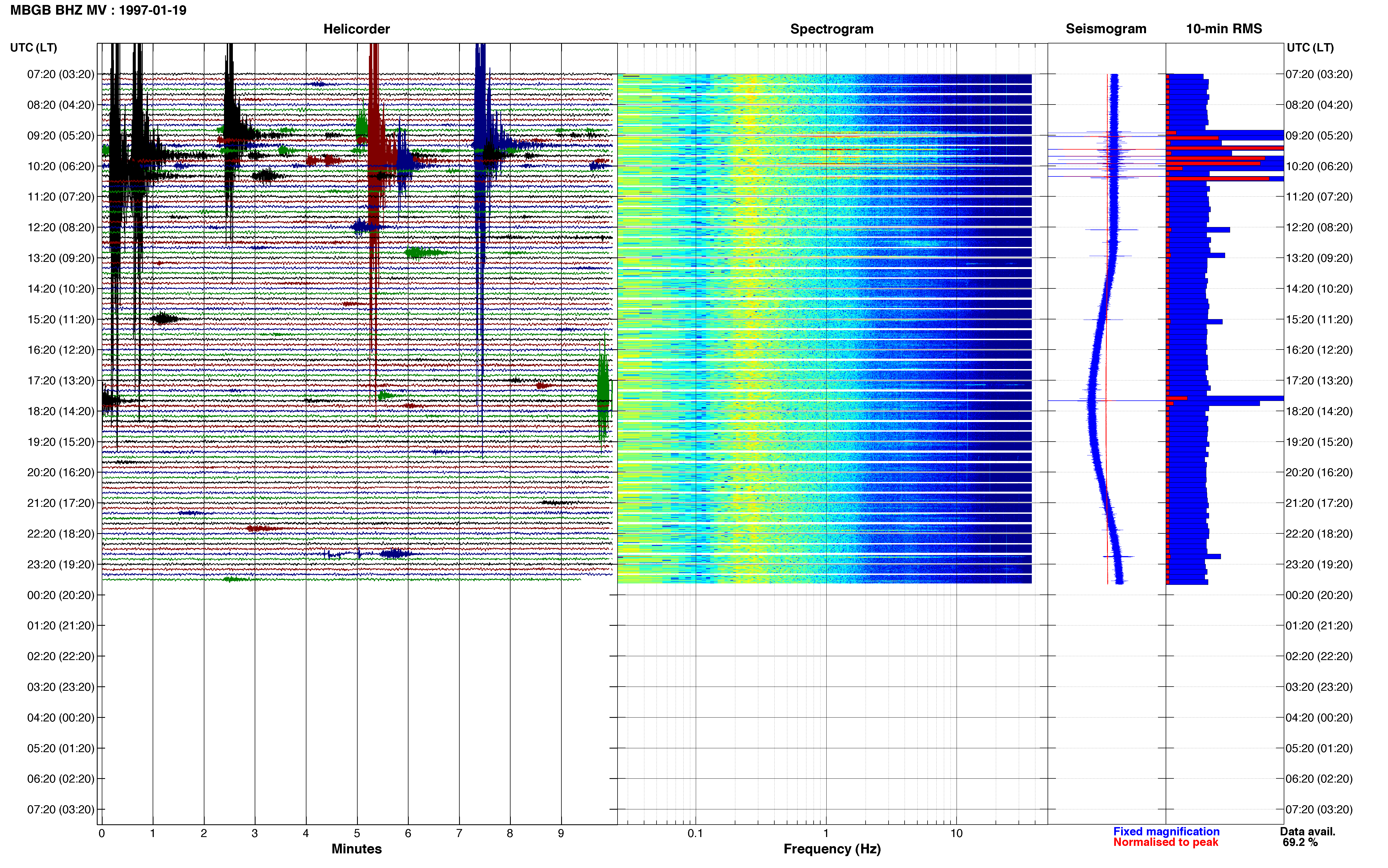Click the Data avail. label
Image resolution: width=1388 pixels, height=868 pixels.
click(1308, 831)
